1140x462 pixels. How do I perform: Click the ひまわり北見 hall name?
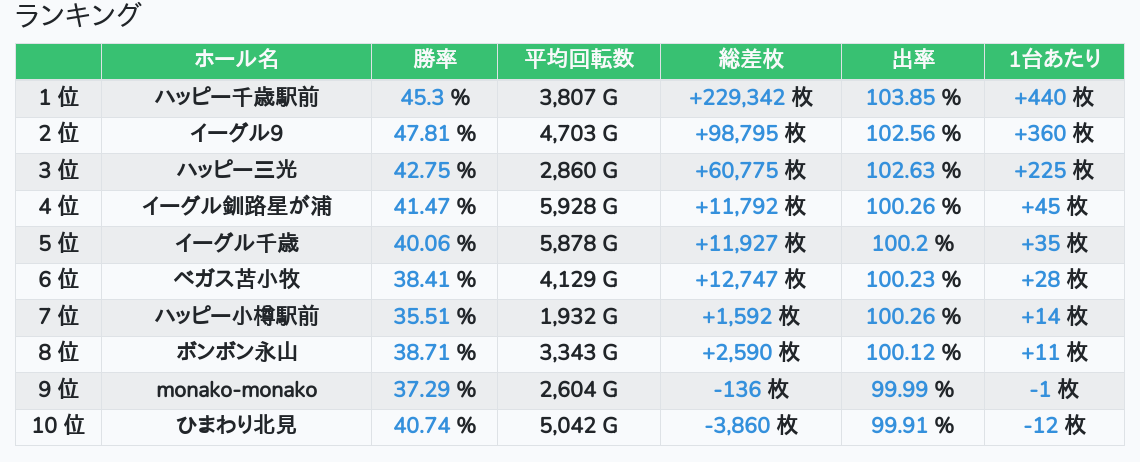[236, 426]
